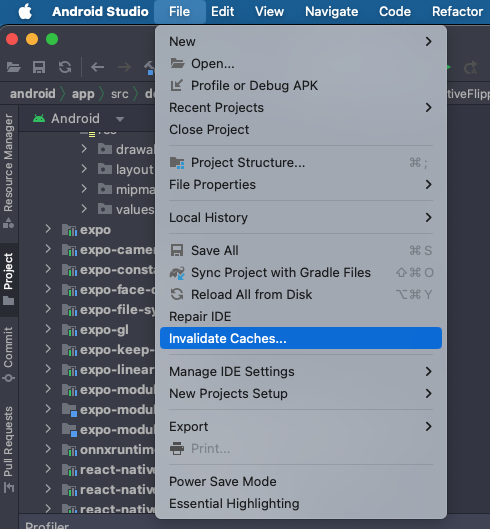490x529 pixels.
Task: Click the android breadcrumb
Action: [32, 94]
